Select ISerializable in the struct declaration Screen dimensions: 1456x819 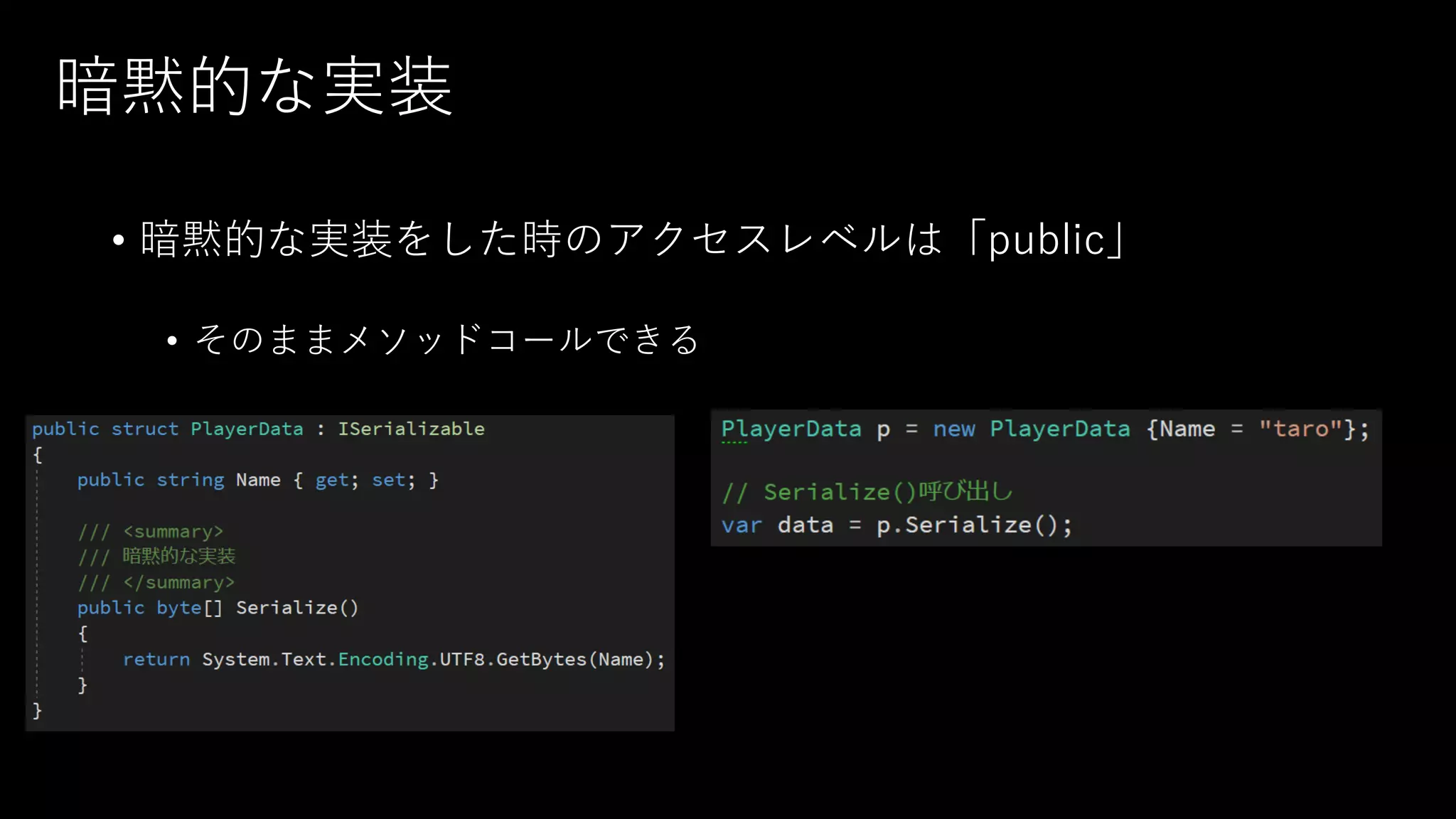(411, 429)
